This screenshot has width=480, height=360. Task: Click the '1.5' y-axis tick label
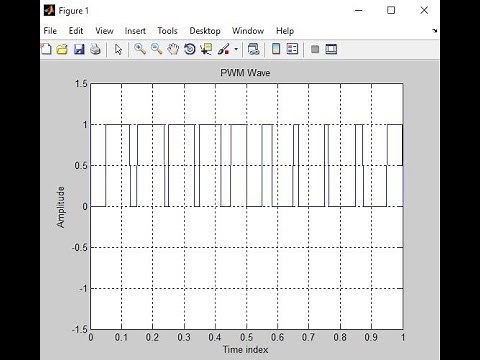(x=81, y=84)
